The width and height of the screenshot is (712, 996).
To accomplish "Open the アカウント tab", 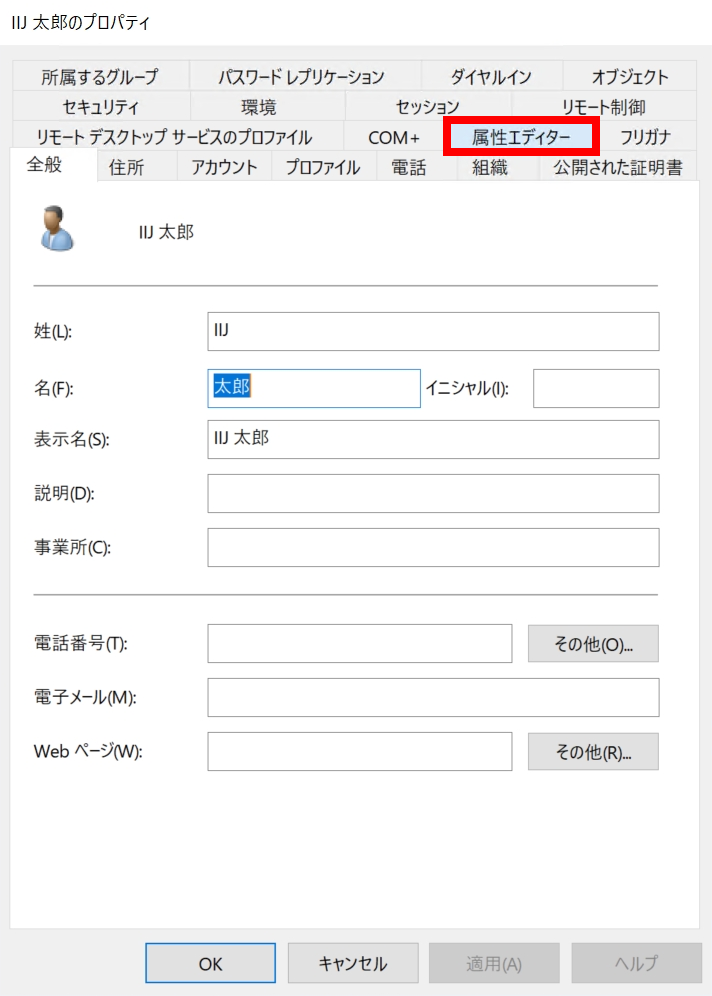I will 224,167.
